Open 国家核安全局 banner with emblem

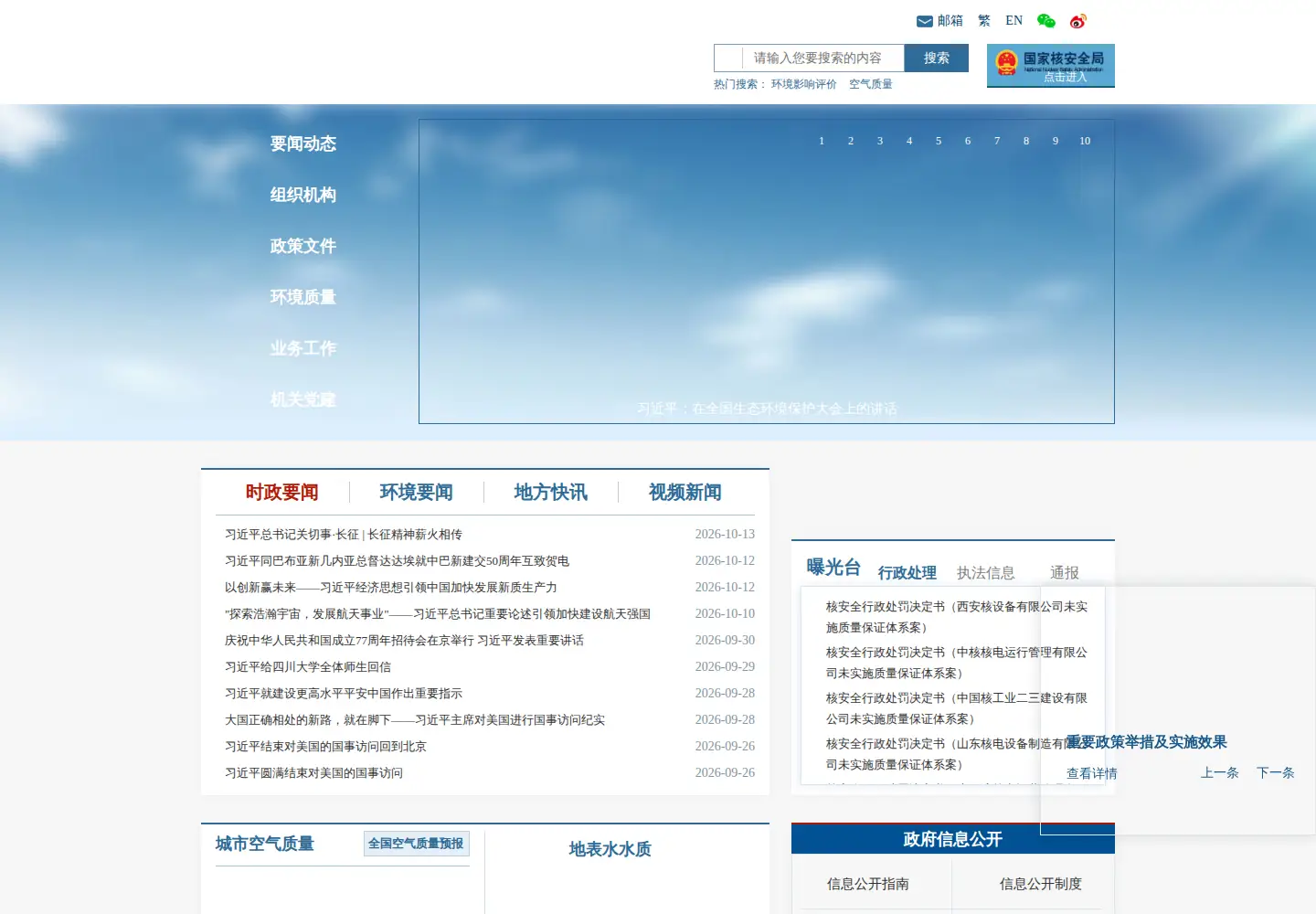tap(1051, 66)
